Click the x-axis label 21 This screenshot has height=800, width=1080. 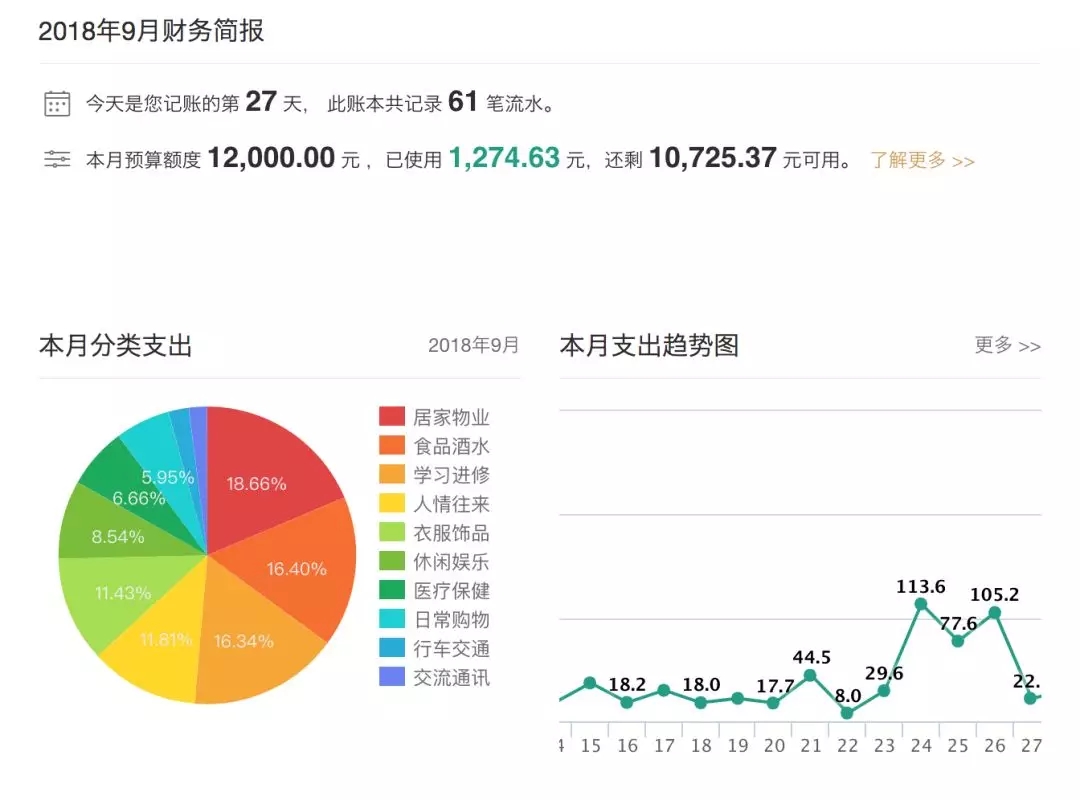click(x=811, y=746)
